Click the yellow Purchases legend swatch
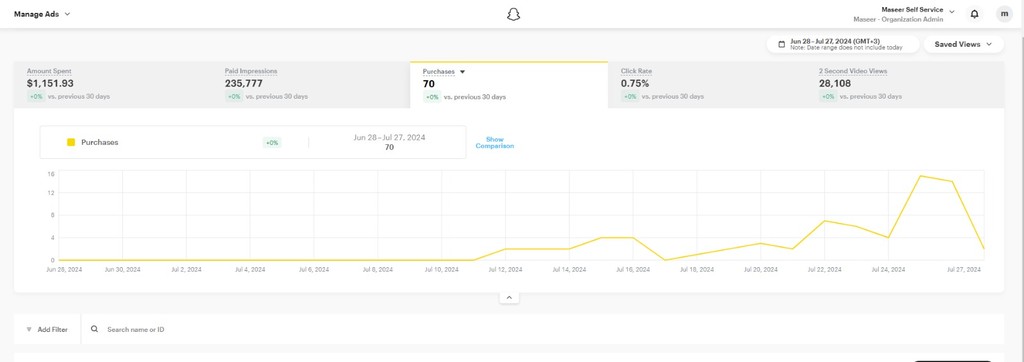The image size is (1024, 362). coord(71,142)
